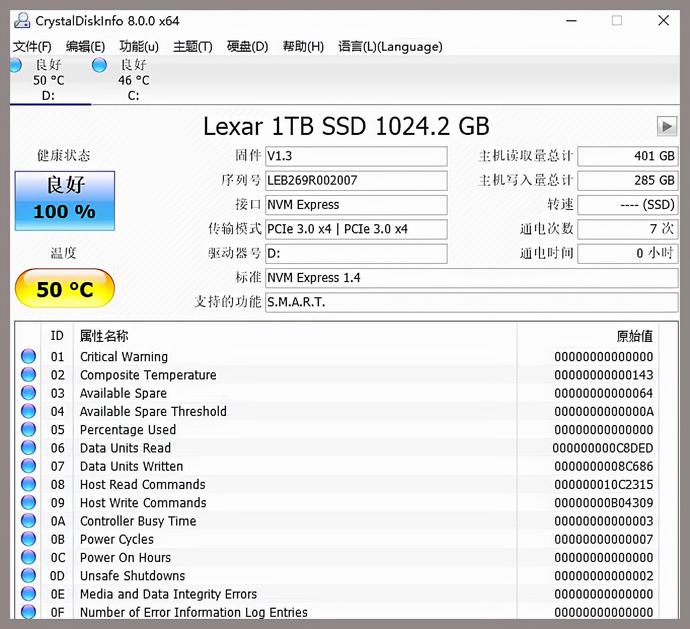The width and height of the screenshot is (690, 629).
Task: Click status icon of Power On Hours row
Action: tap(29, 557)
